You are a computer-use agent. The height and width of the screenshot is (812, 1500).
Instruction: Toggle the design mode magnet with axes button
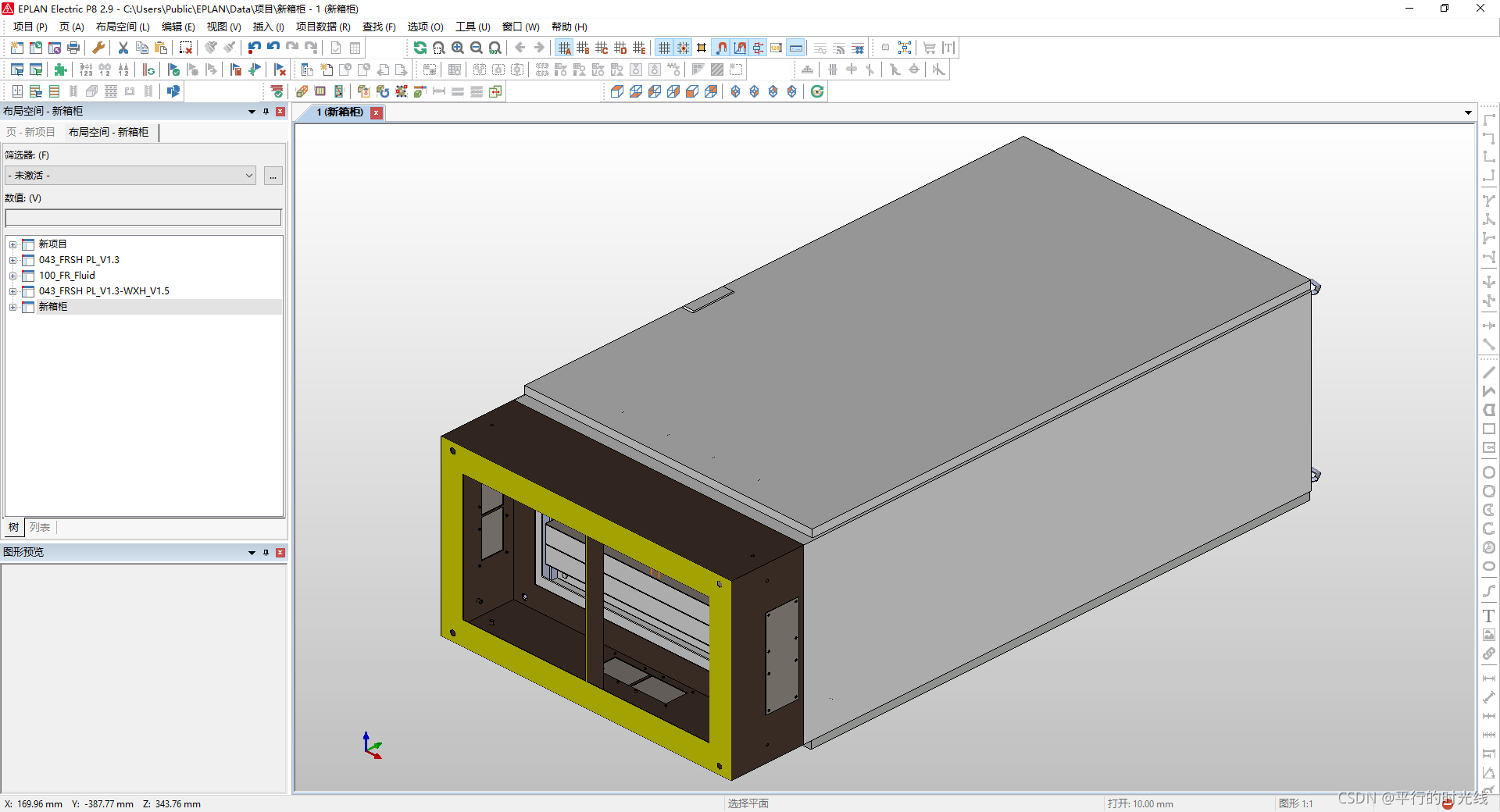click(x=740, y=48)
